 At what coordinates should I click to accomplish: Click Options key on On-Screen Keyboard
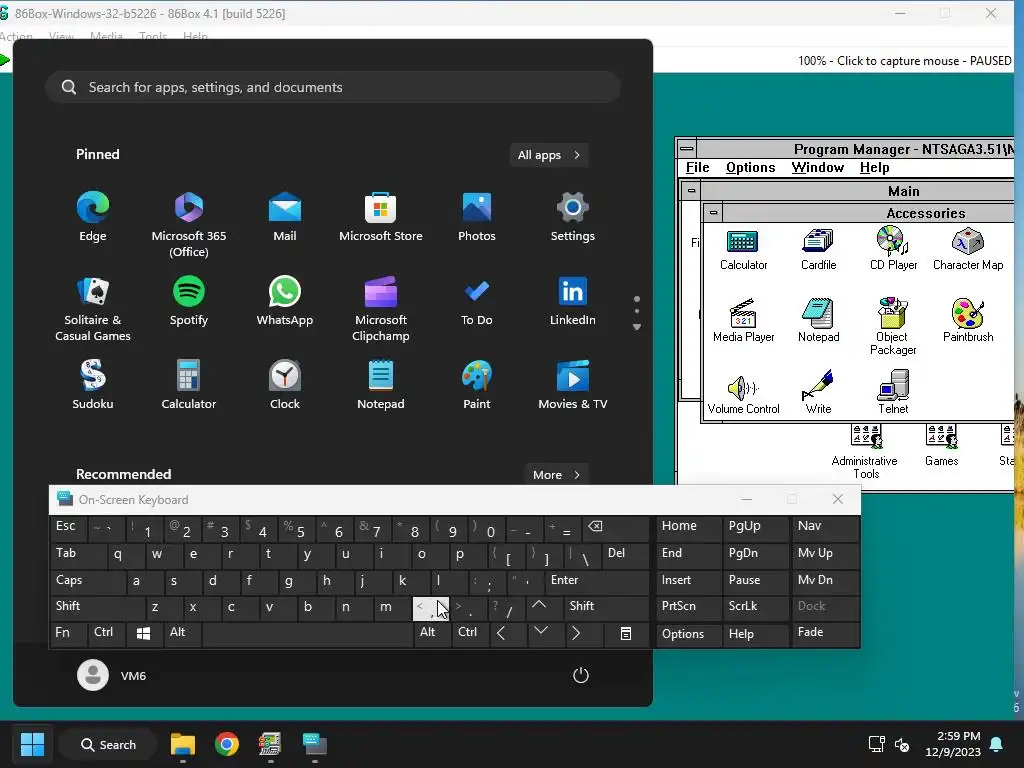click(688, 633)
